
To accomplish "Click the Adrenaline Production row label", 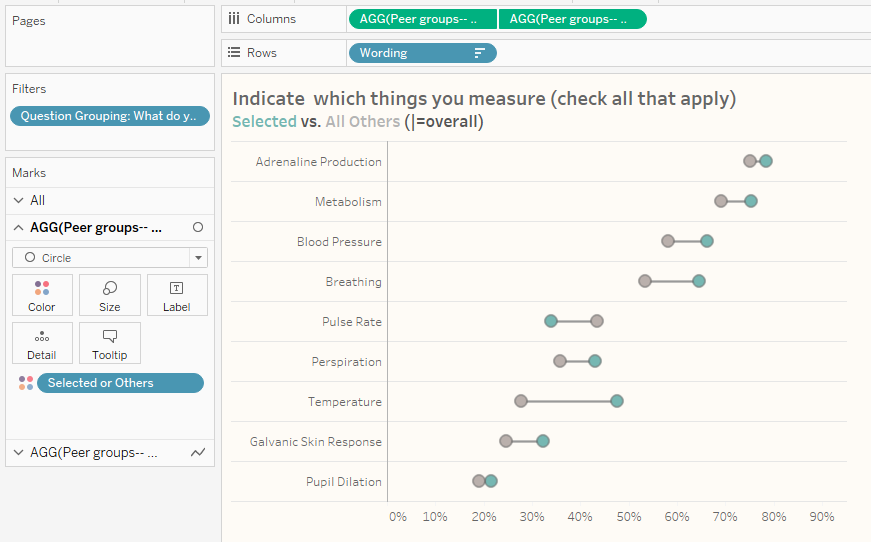I will tap(318, 162).
